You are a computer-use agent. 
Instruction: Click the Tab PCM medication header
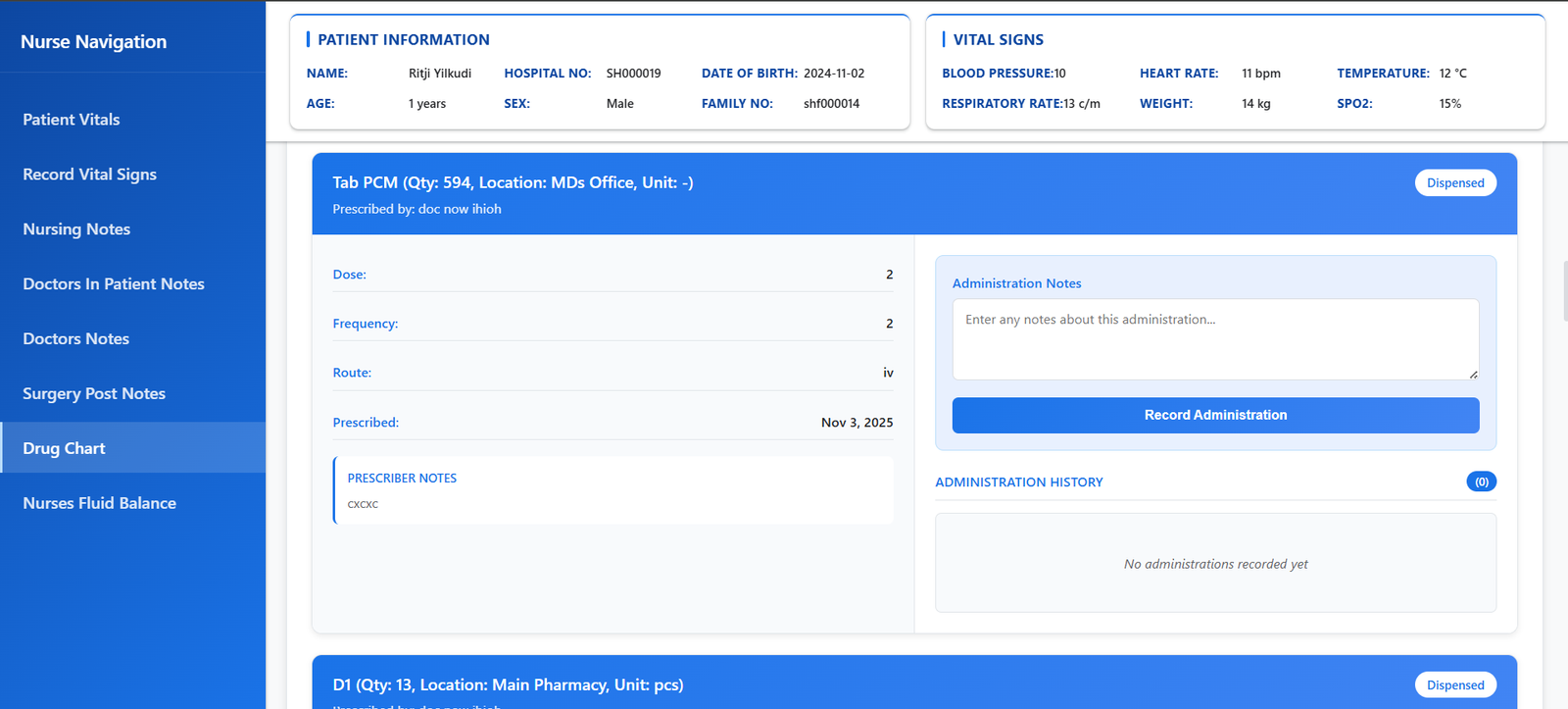click(x=513, y=183)
